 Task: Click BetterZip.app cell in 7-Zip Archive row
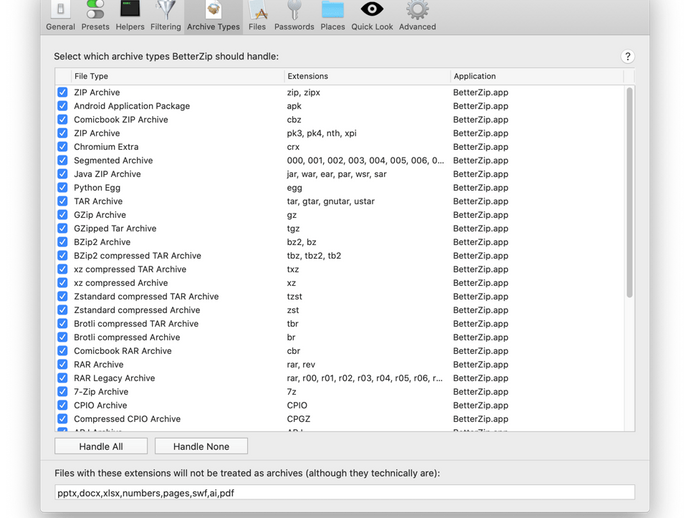coord(481,392)
